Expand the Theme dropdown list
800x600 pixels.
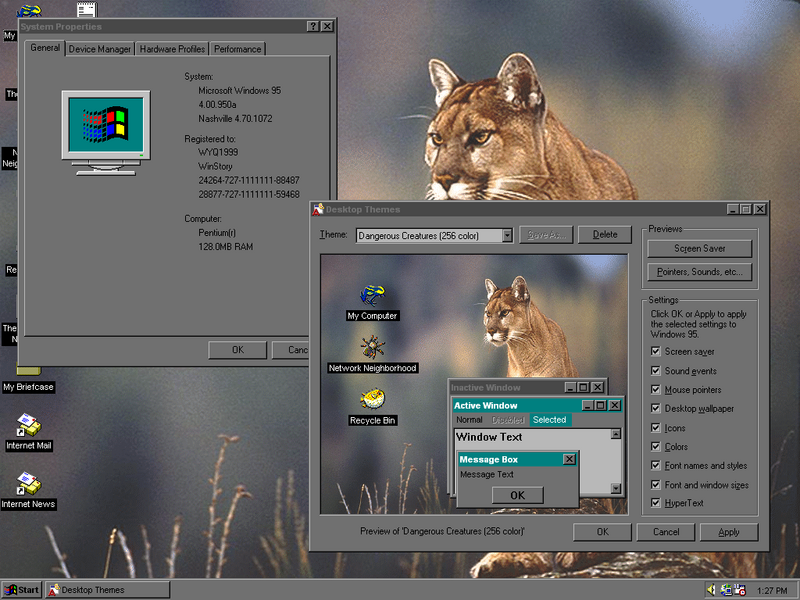(x=507, y=235)
